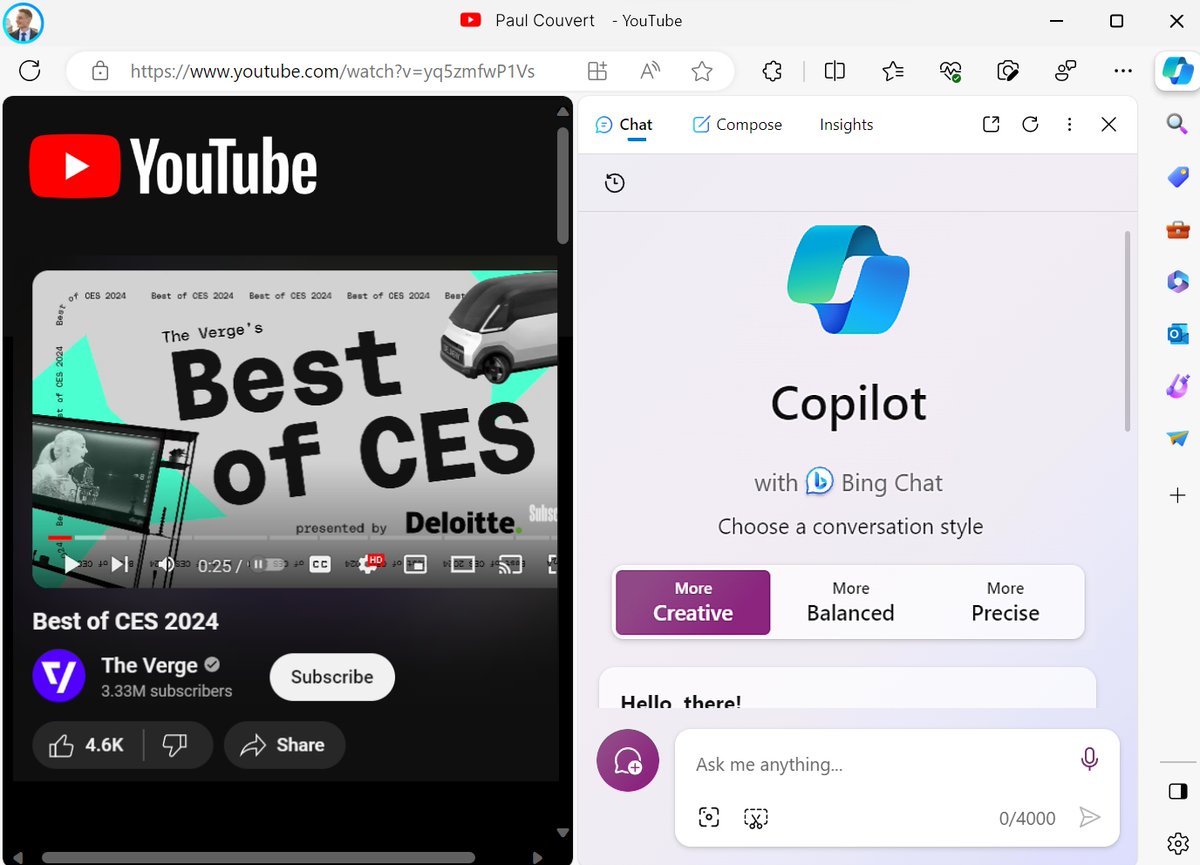This screenshot has width=1200, height=865.
Task: Open the Search icon in Edge sidebar
Action: 1177,124
